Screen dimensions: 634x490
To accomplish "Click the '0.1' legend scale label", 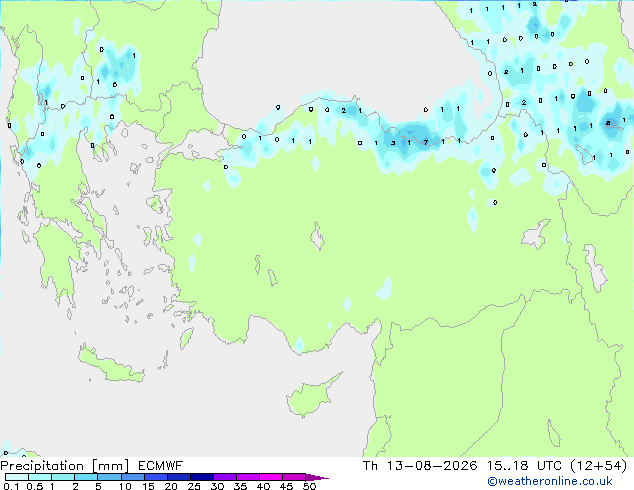I will pyautogui.click(x=11, y=486).
